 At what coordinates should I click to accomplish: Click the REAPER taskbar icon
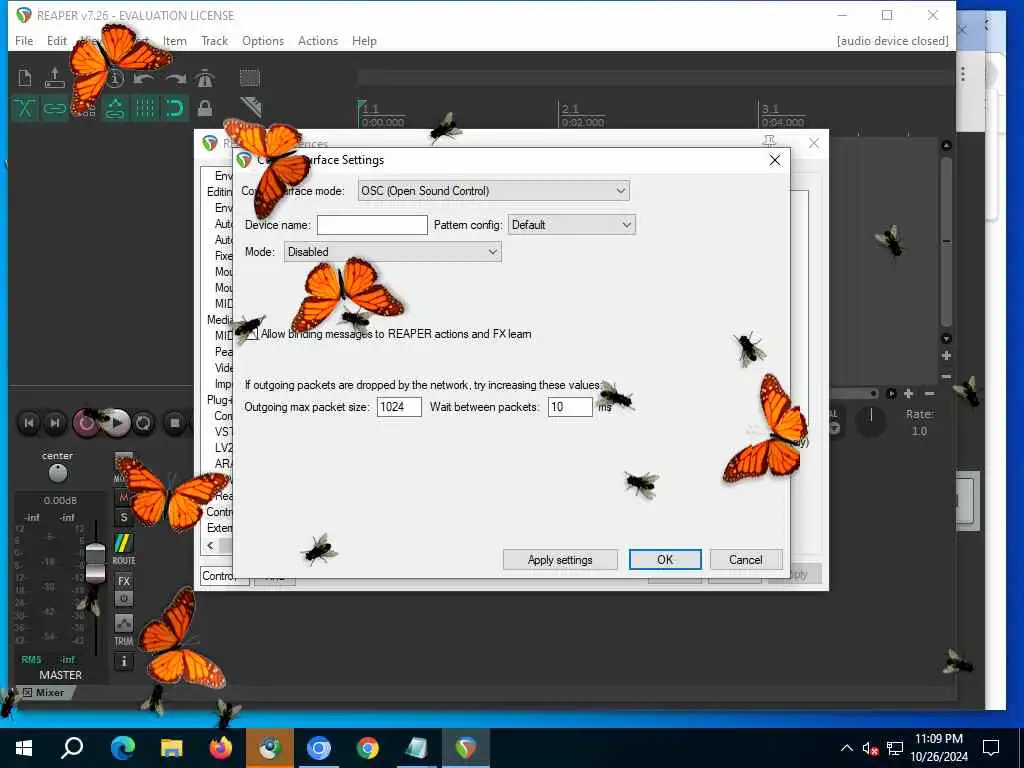click(x=466, y=748)
